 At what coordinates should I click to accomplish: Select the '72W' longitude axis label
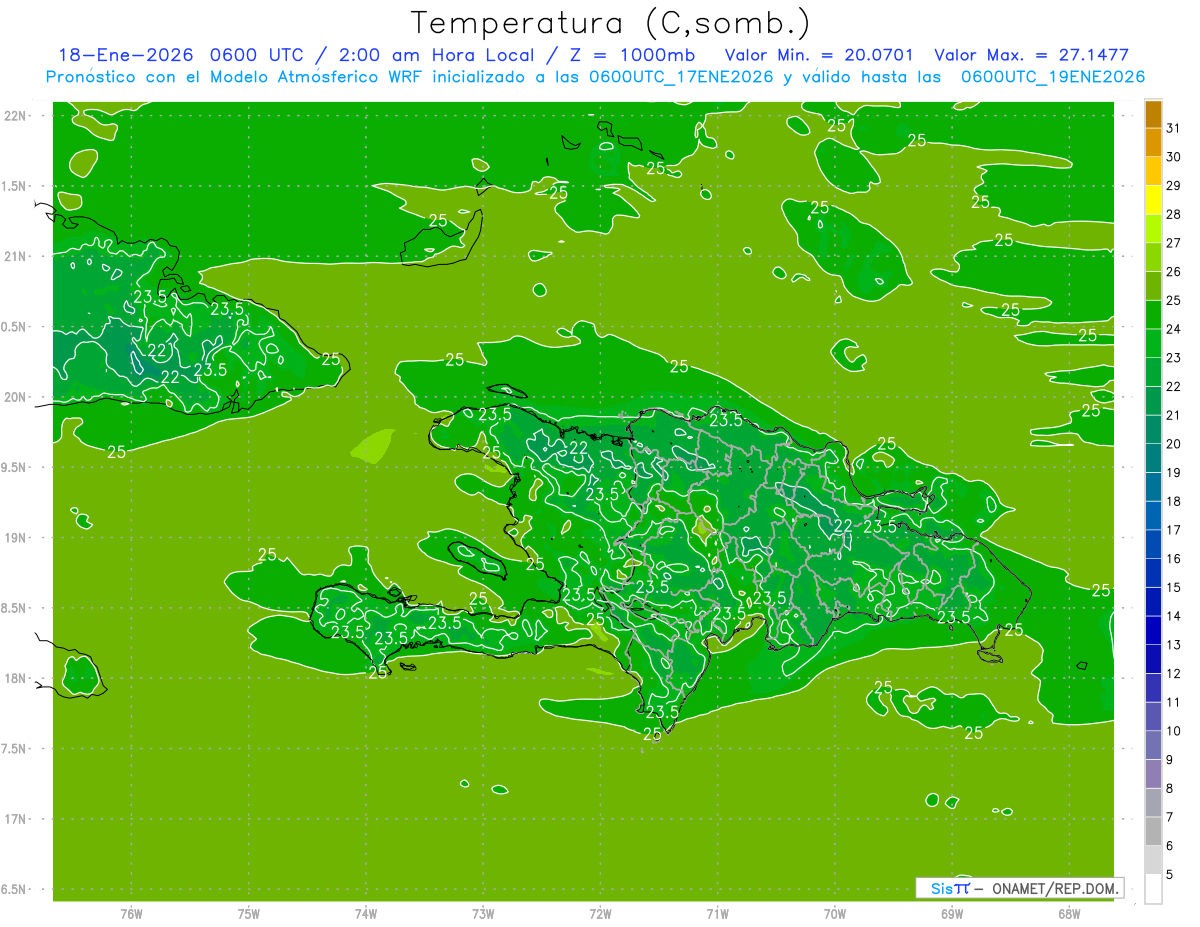(x=600, y=913)
